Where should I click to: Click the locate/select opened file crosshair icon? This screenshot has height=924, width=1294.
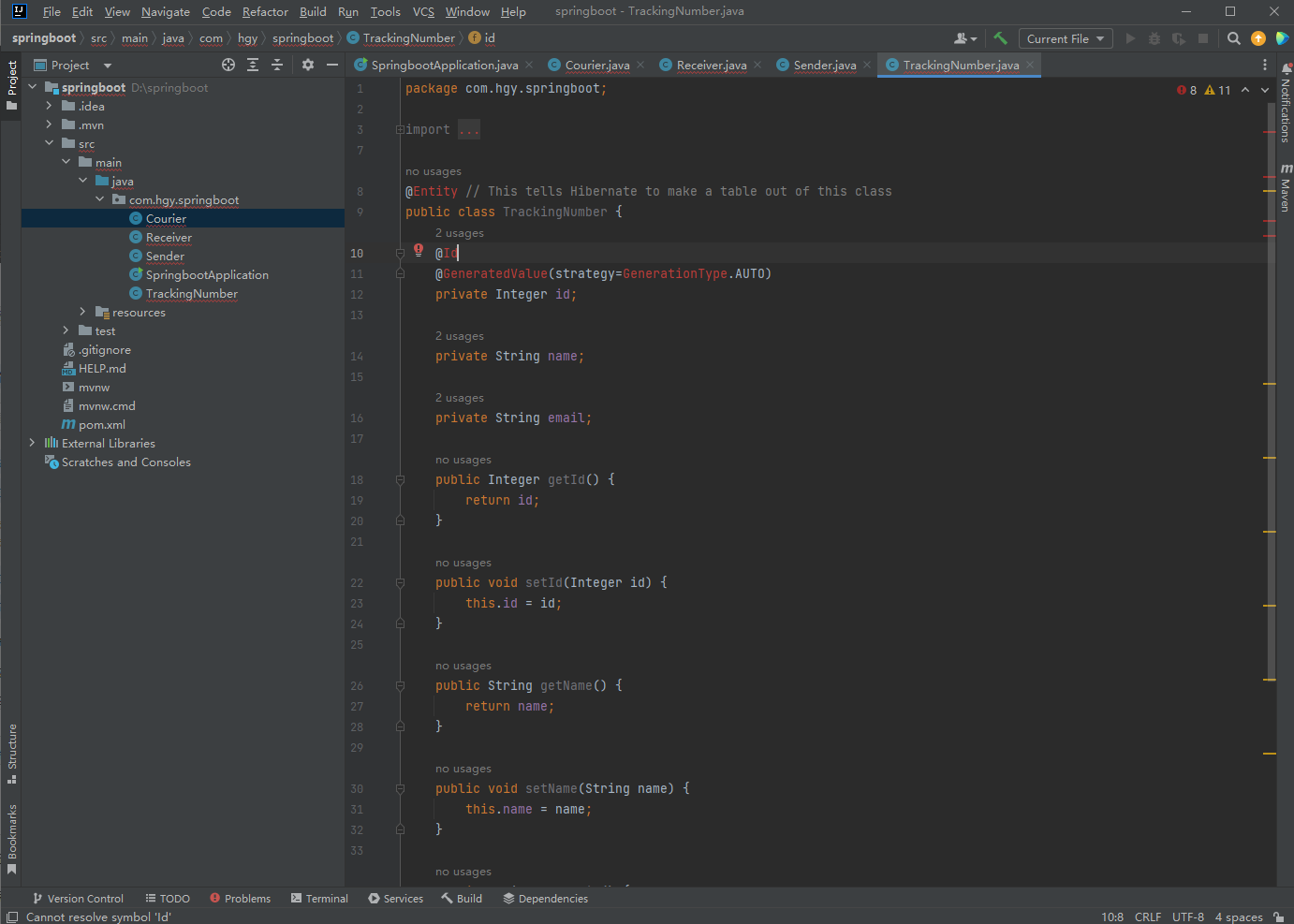pos(228,65)
